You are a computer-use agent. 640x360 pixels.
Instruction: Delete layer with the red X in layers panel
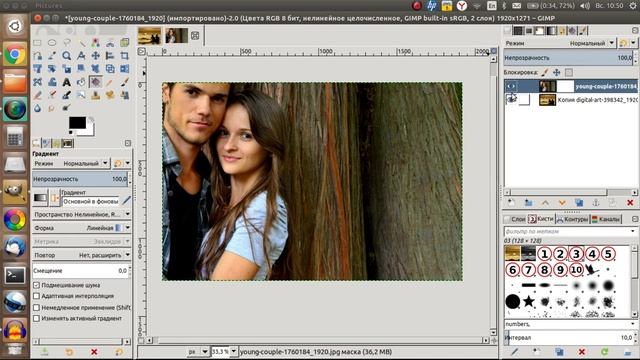tap(630, 202)
